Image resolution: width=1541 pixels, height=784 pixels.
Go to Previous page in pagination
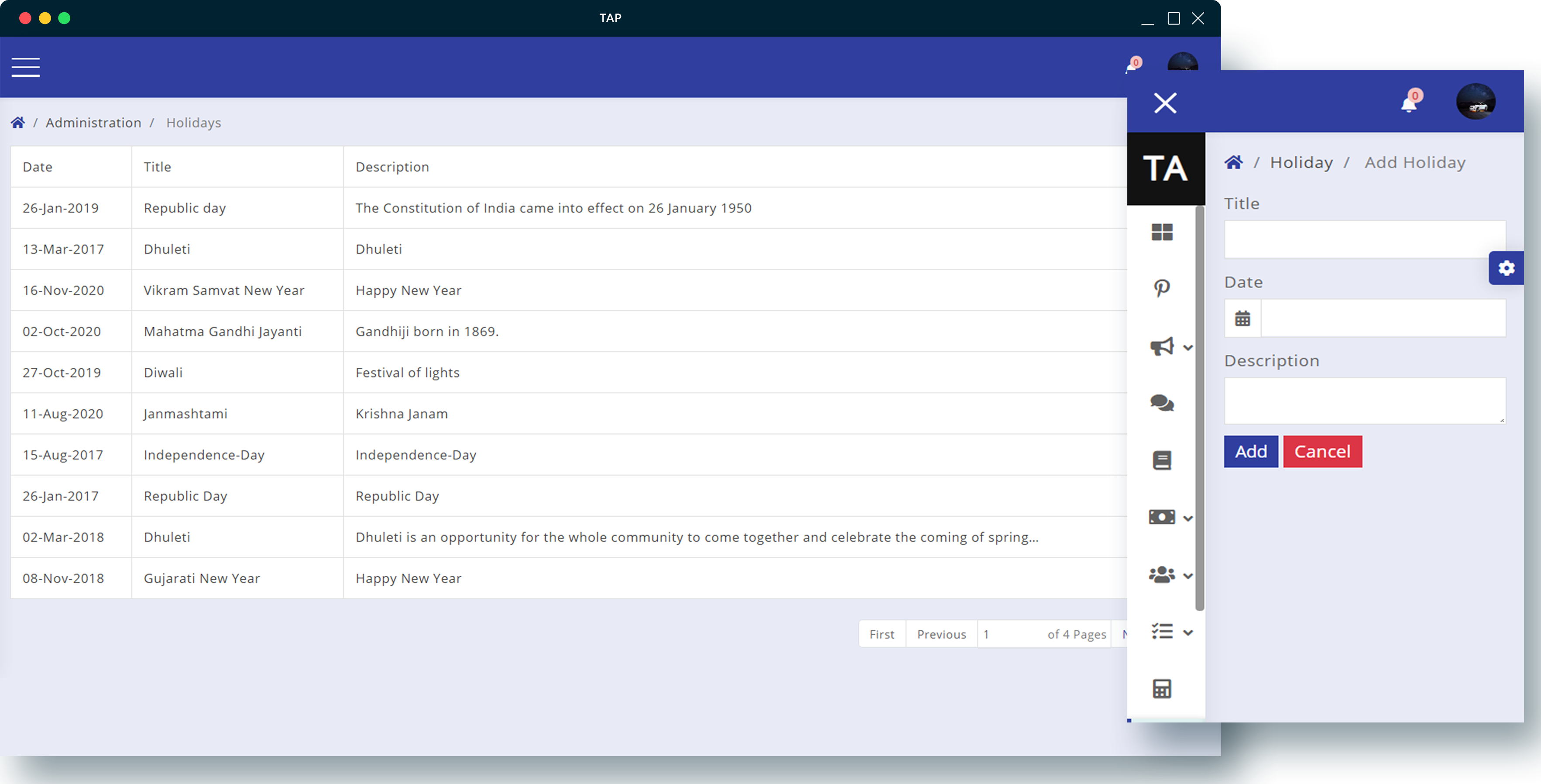pos(941,634)
